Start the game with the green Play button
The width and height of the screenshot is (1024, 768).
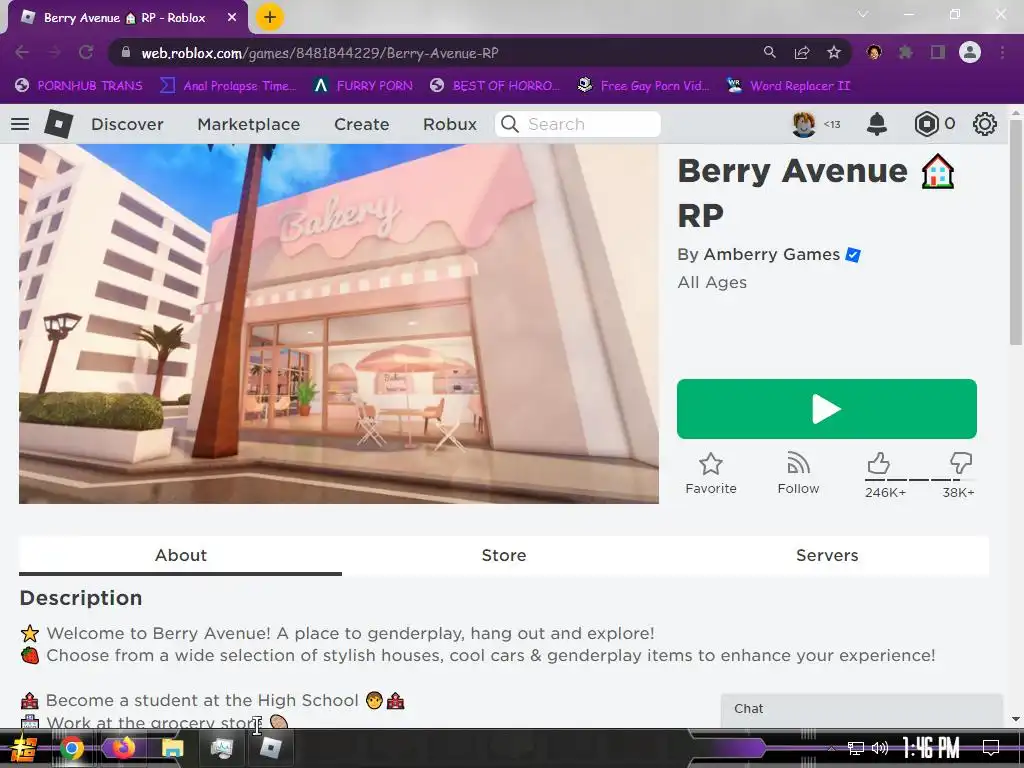(x=827, y=409)
